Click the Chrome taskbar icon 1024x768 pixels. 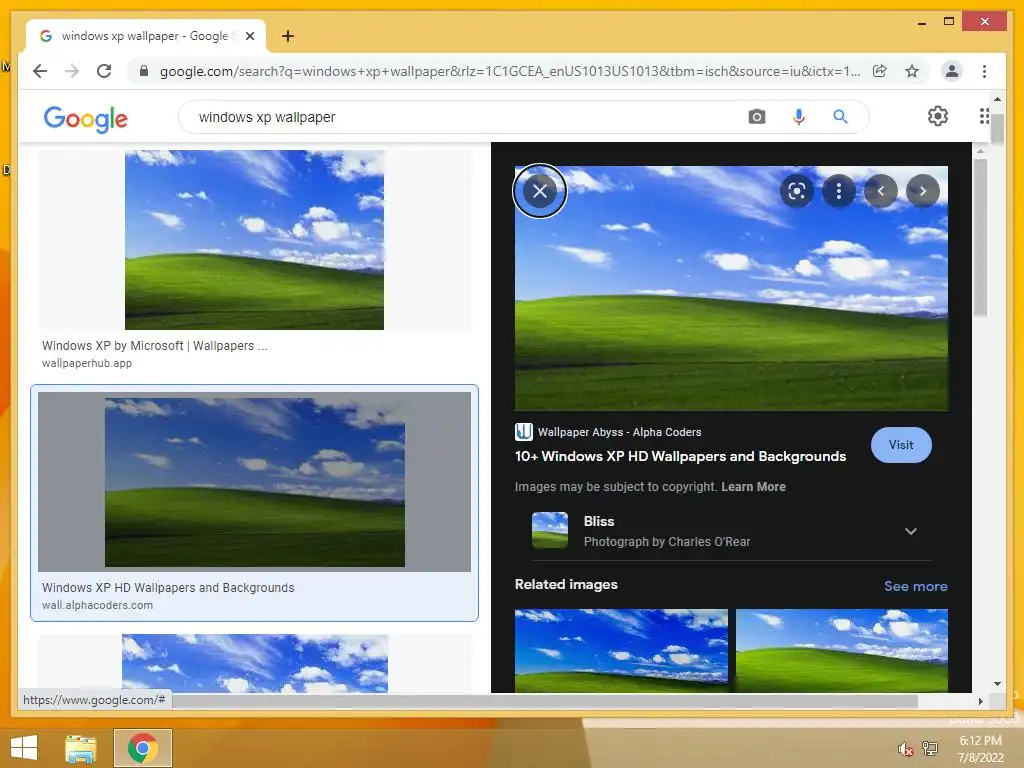click(143, 748)
